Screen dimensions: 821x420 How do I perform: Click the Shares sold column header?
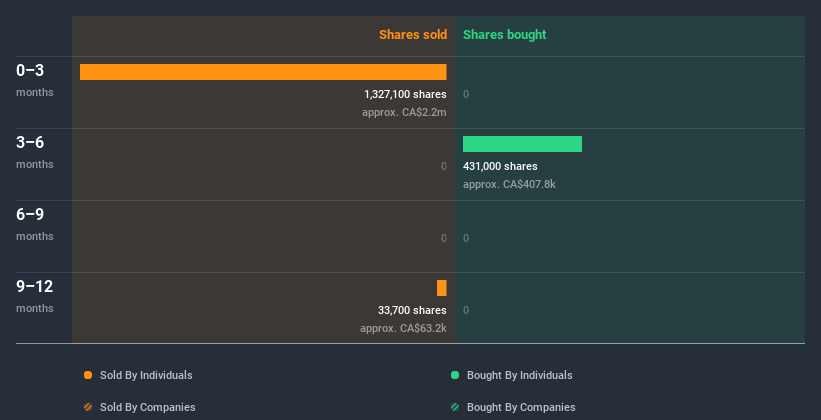412,35
